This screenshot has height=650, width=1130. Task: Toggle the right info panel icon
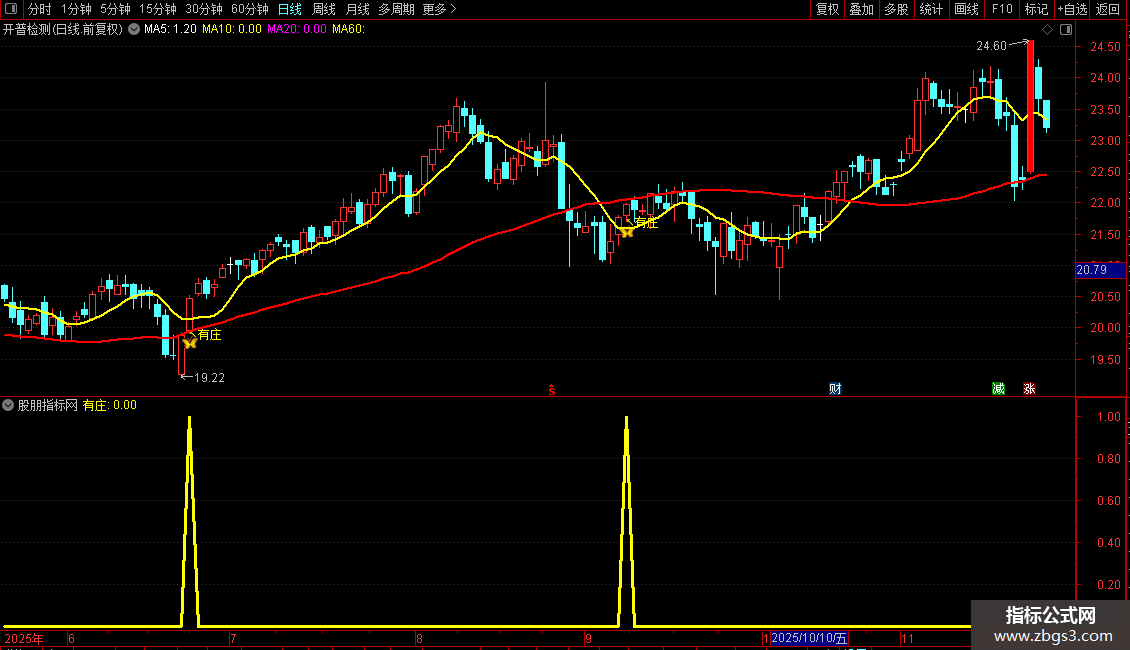point(1067,30)
